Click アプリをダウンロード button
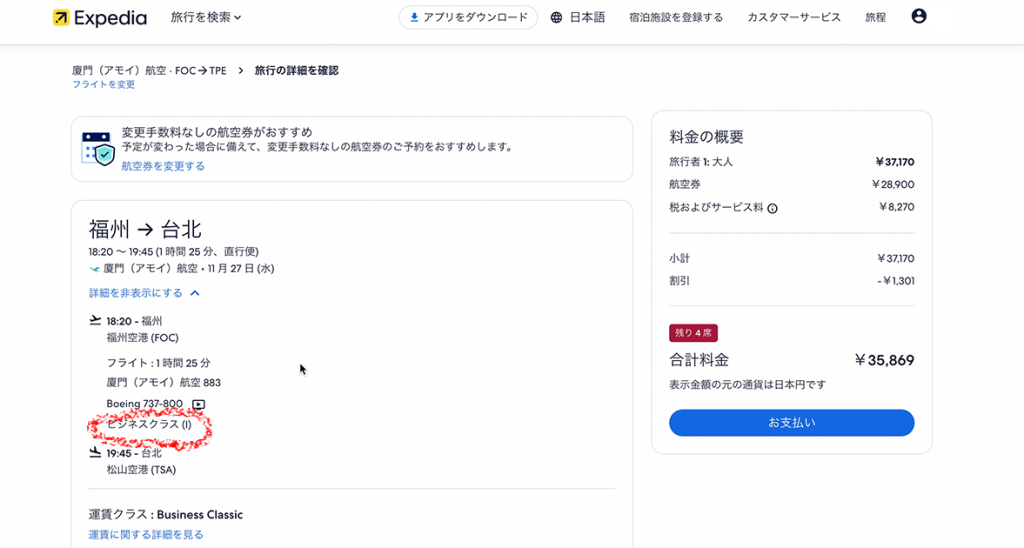Image resolution: width=1024 pixels, height=548 pixels. coord(468,17)
